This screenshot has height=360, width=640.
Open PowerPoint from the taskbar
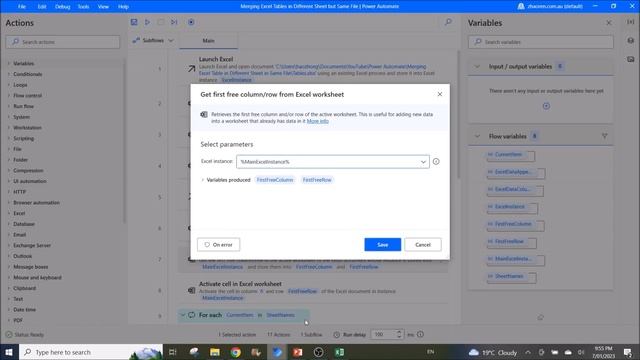tap(298, 352)
